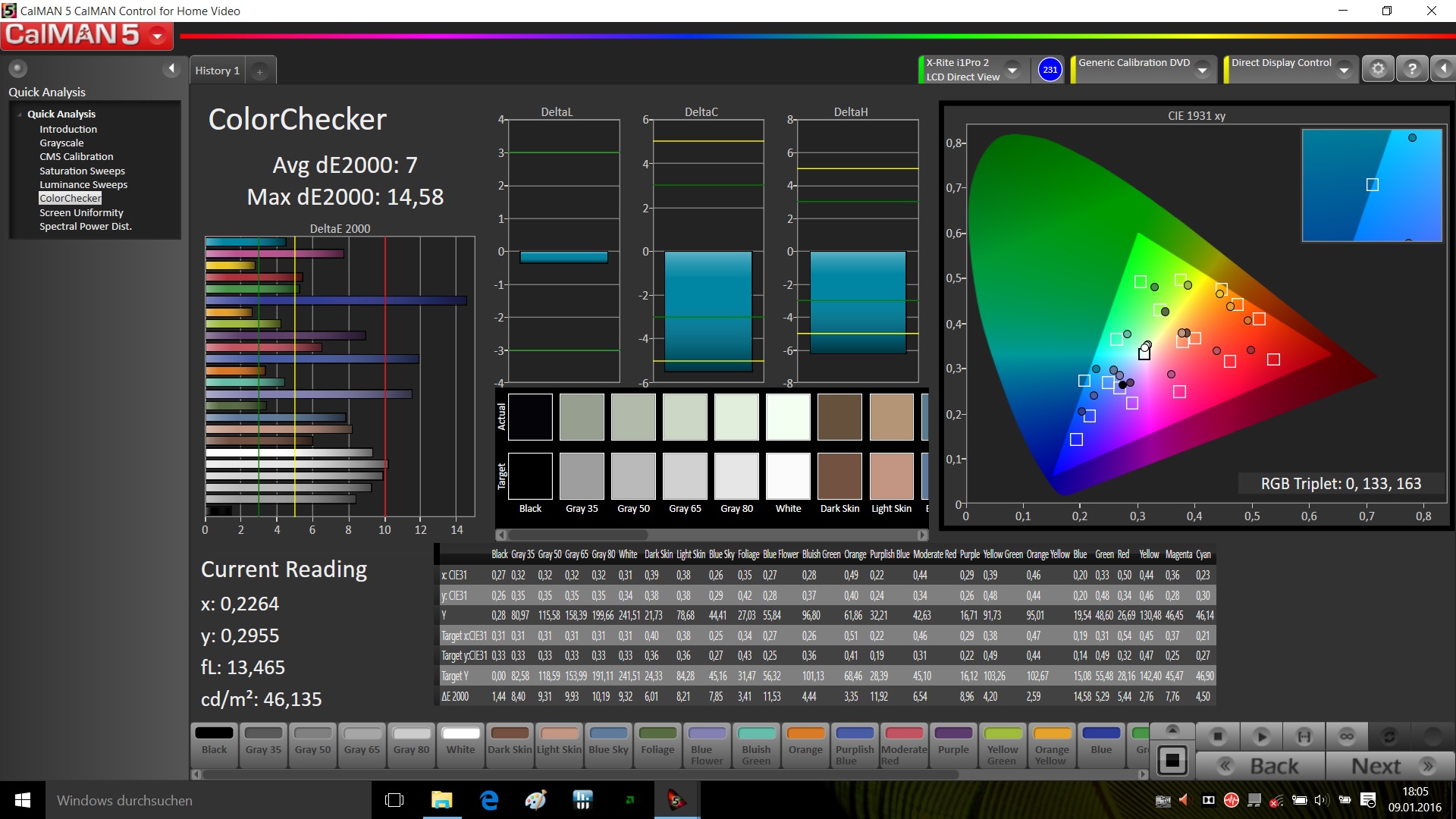Open help with the question mark icon
The height and width of the screenshot is (819, 1456).
(x=1411, y=69)
